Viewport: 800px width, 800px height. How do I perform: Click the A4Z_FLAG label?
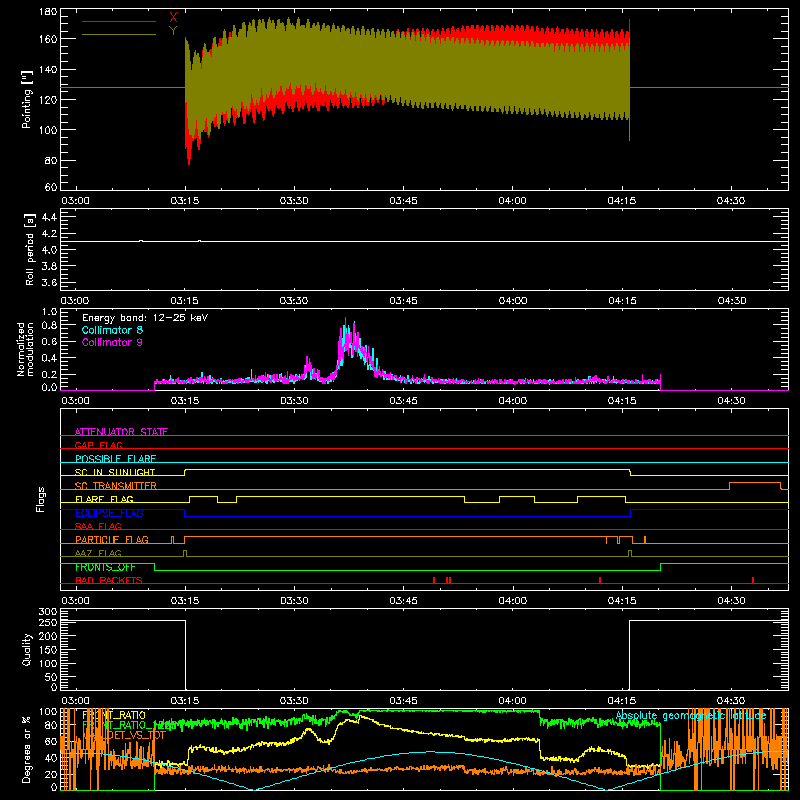click(x=98, y=553)
